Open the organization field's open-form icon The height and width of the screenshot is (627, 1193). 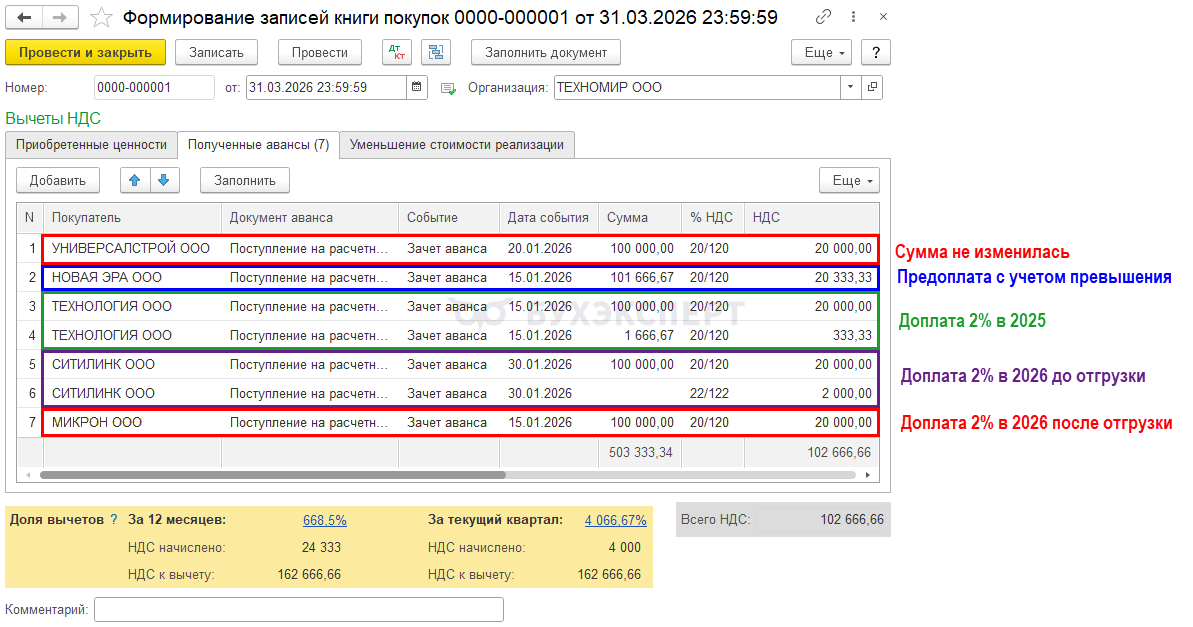tap(872, 88)
